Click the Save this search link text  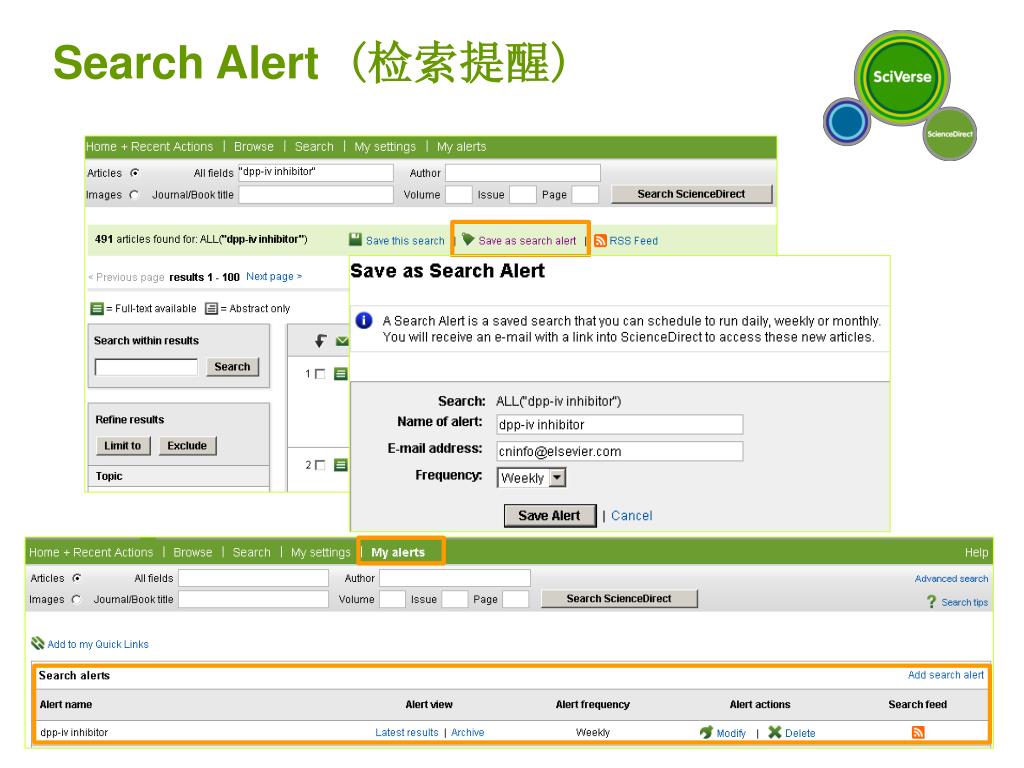(x=405, y=240)
